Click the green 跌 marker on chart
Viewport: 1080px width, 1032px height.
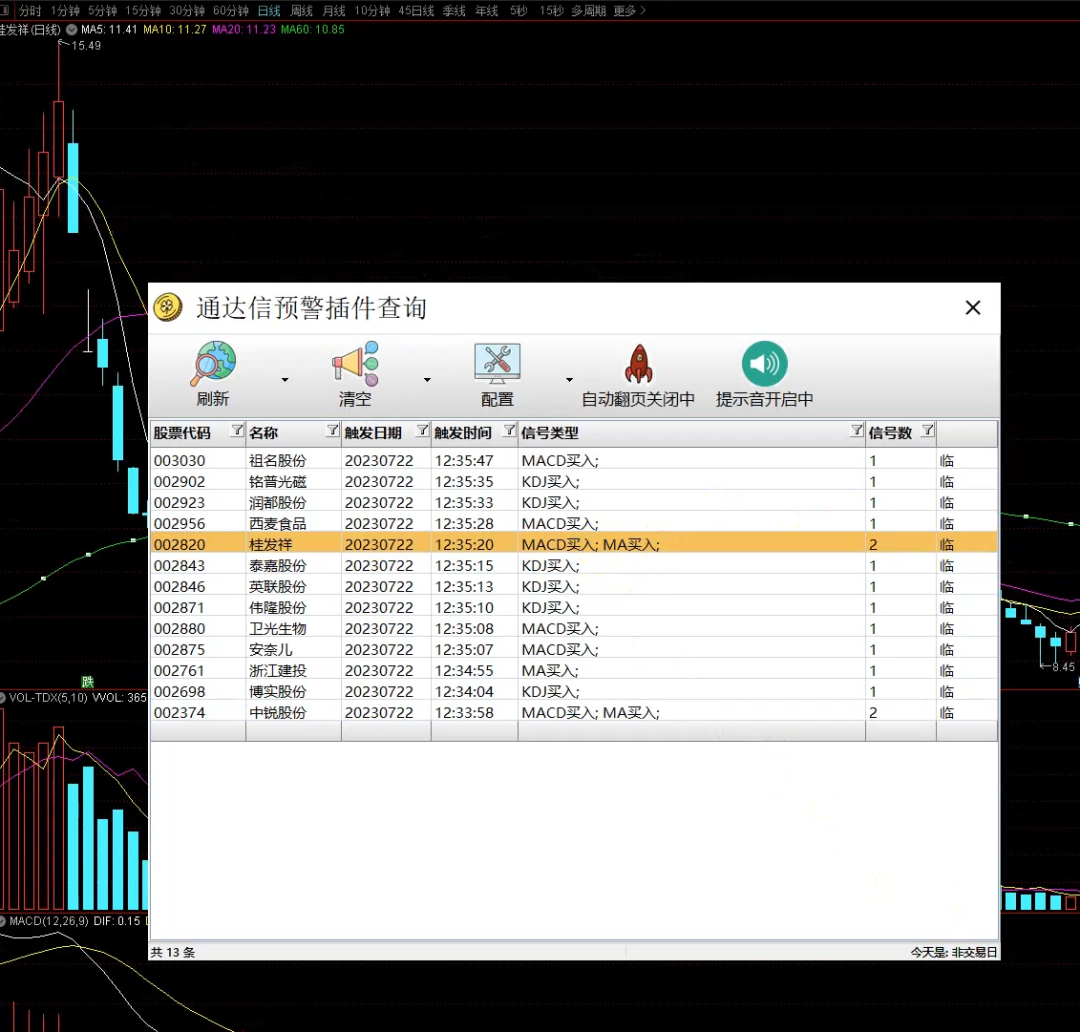(x=87, y=682)
